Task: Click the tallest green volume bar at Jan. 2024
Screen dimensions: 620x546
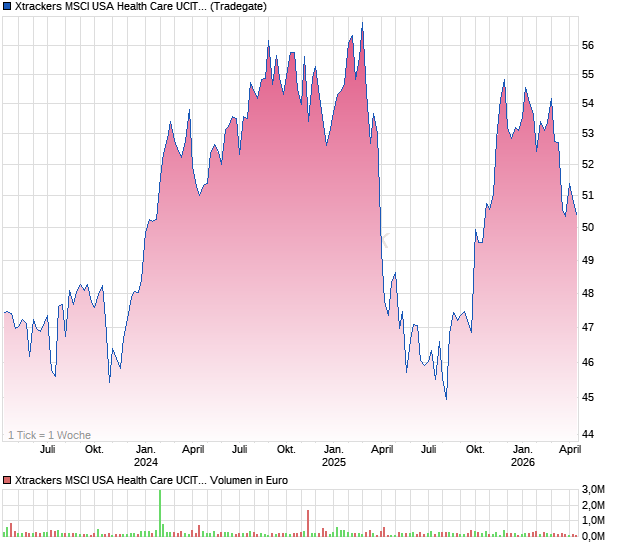Action: tap(160, 513)
